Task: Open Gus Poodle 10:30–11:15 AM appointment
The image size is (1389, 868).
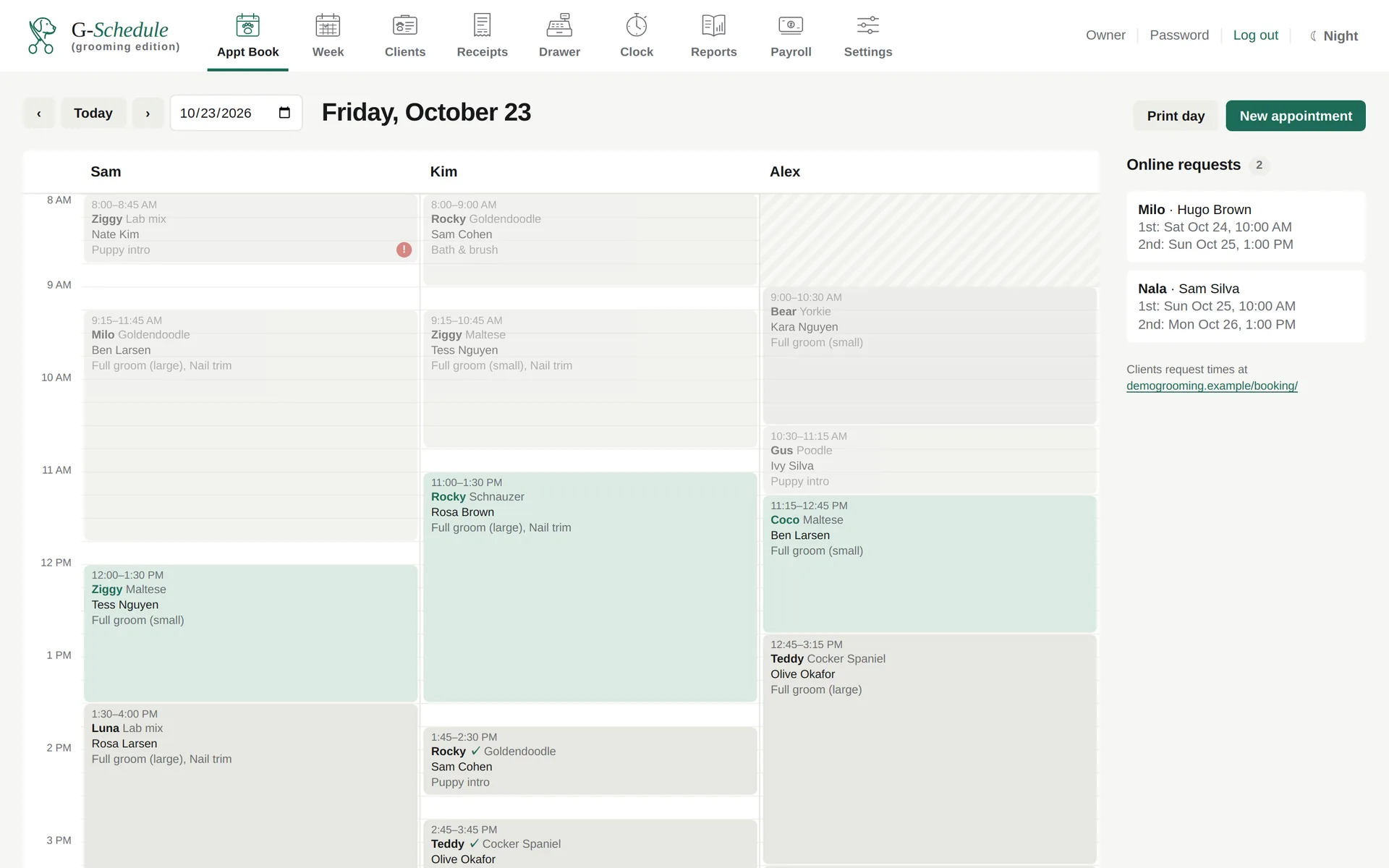Action: pyautogui.click(x=930, y=459)
